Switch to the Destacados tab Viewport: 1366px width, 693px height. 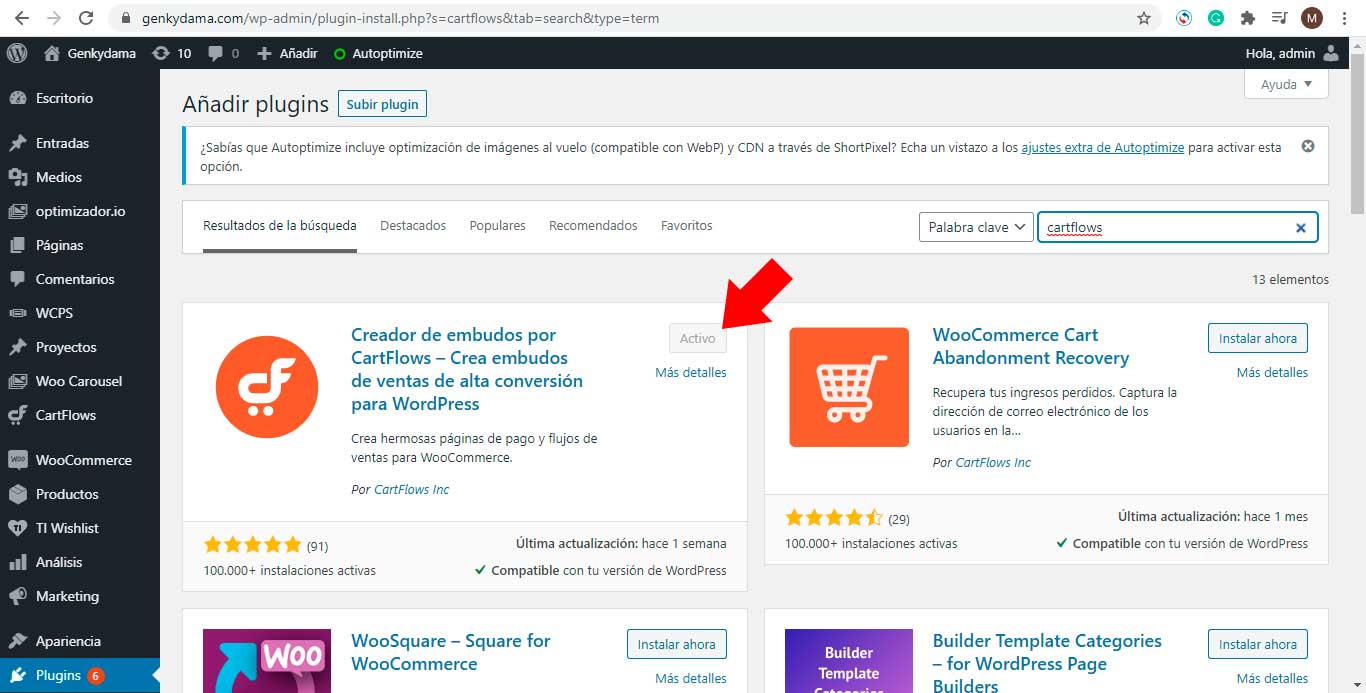[x=413, y=226]
